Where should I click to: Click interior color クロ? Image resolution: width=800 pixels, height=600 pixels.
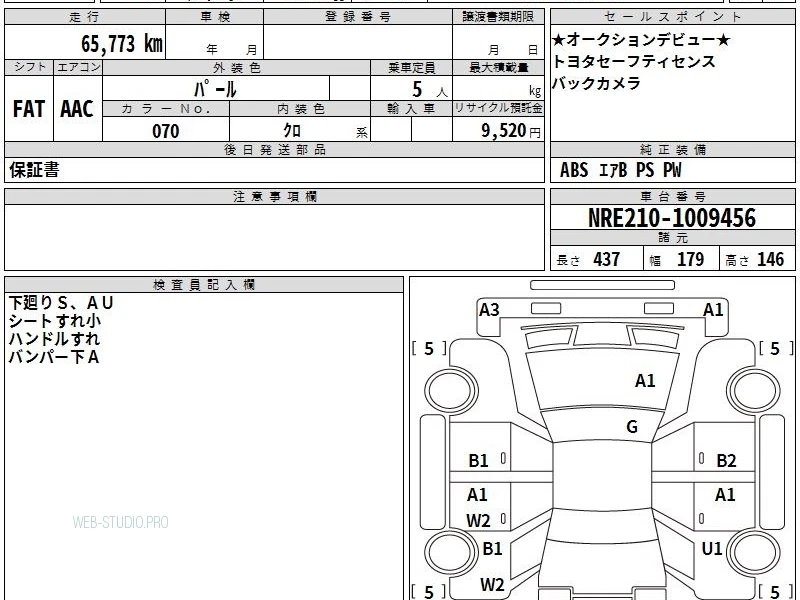click(x=292, y=131)
